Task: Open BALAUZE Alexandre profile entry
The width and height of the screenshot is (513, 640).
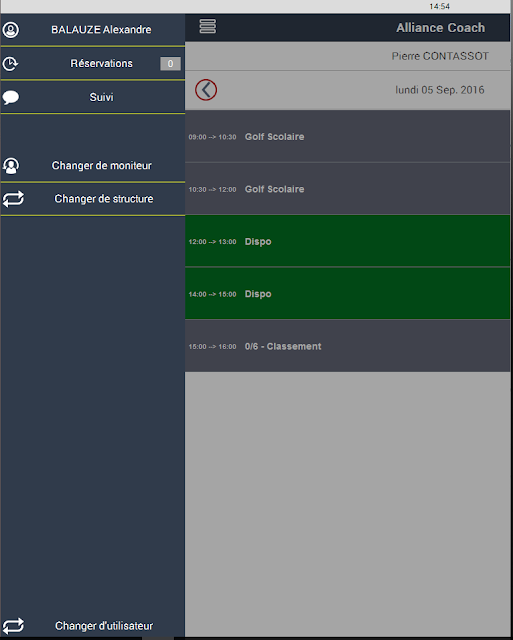Action: [x=93, y=29]
